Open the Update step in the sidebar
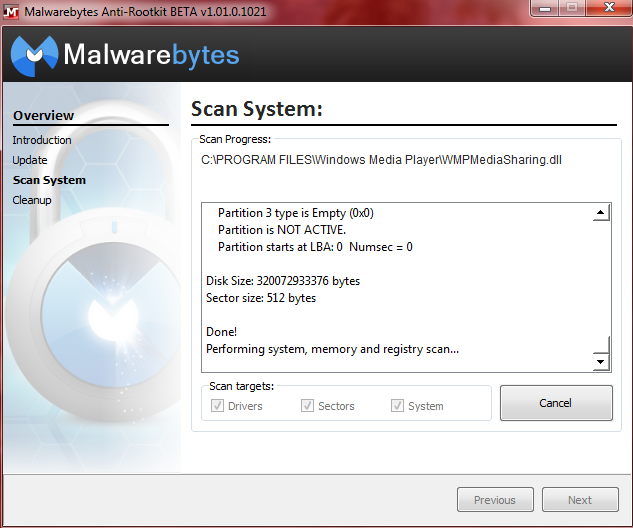Screen dimensions: 633x528 point(30,160)
